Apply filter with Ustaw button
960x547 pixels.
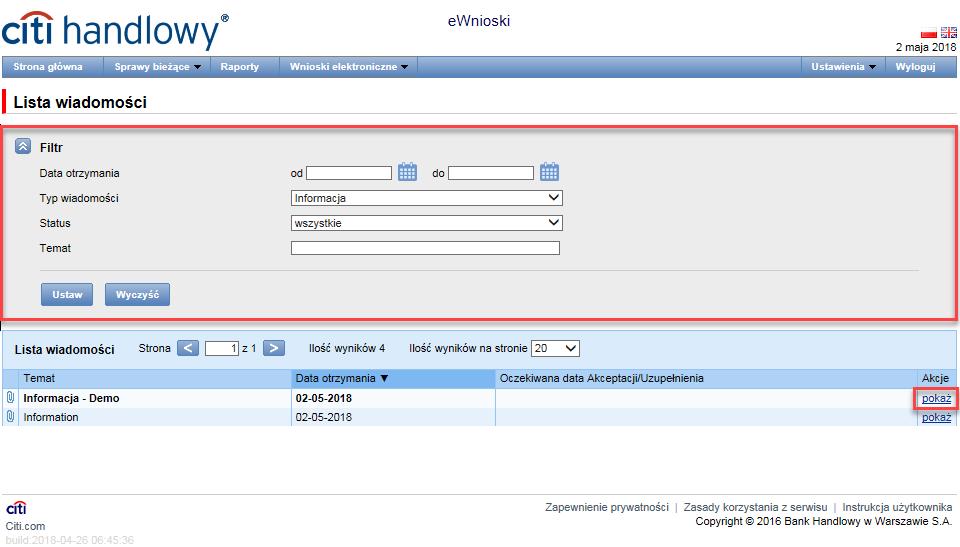tap(67, 295)
